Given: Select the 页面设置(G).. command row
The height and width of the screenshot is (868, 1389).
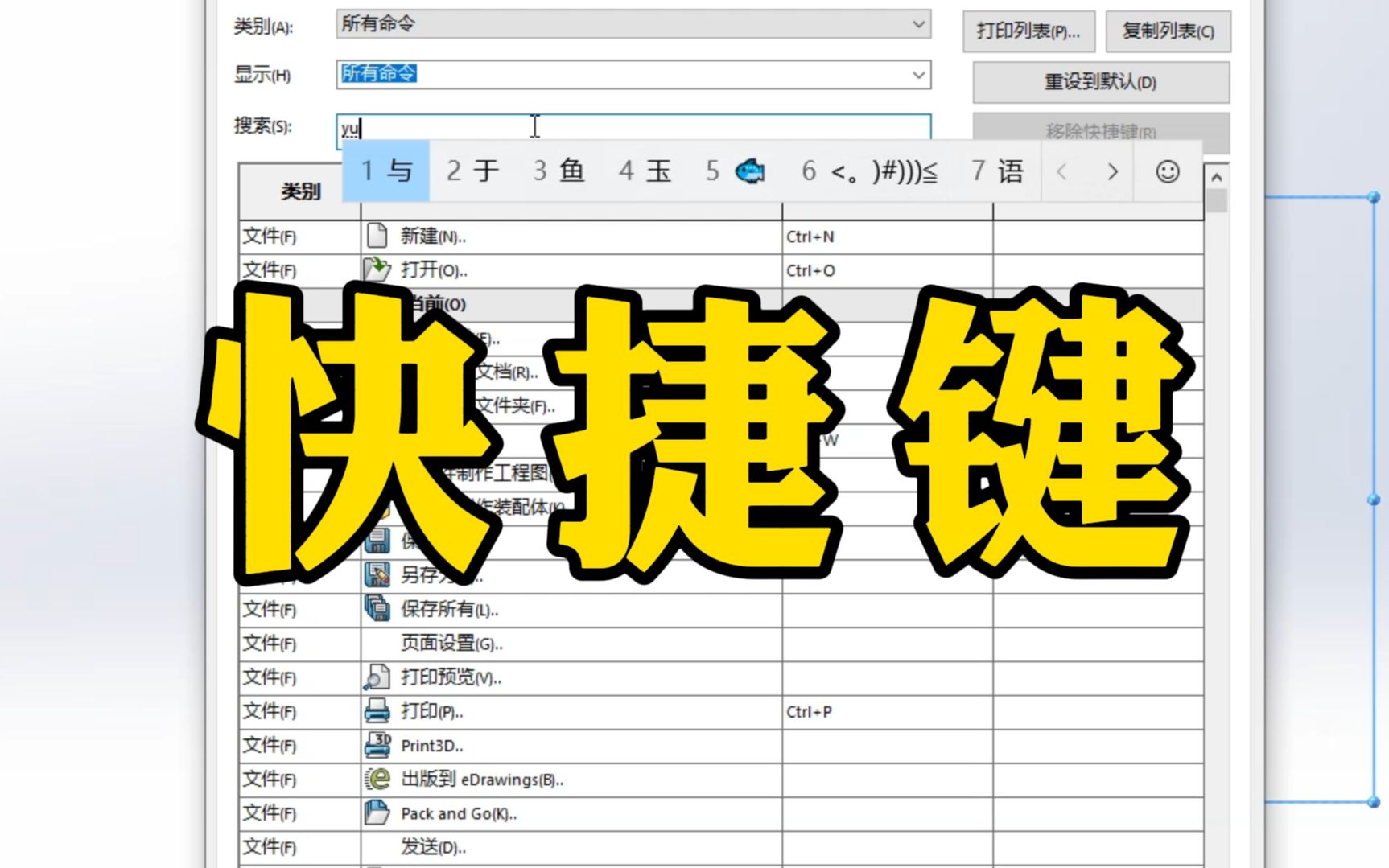Looking at the screenshot, I should (x=721, y=644).
